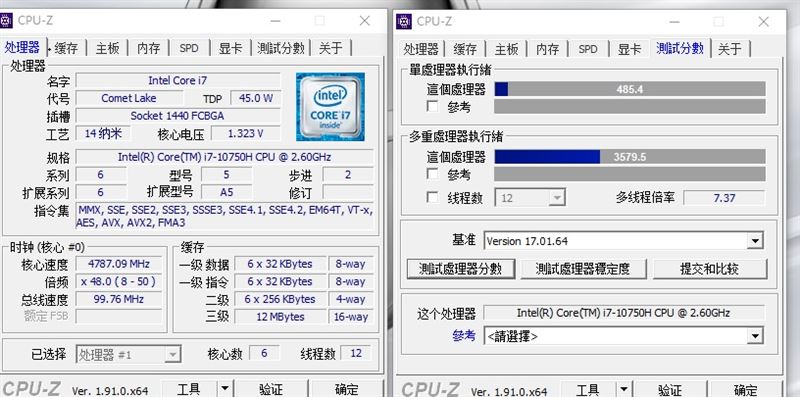The width and height of the screenshot is (800, 397).
Task: Open the SPD tab in the right window
Action: tap(588, 48)
